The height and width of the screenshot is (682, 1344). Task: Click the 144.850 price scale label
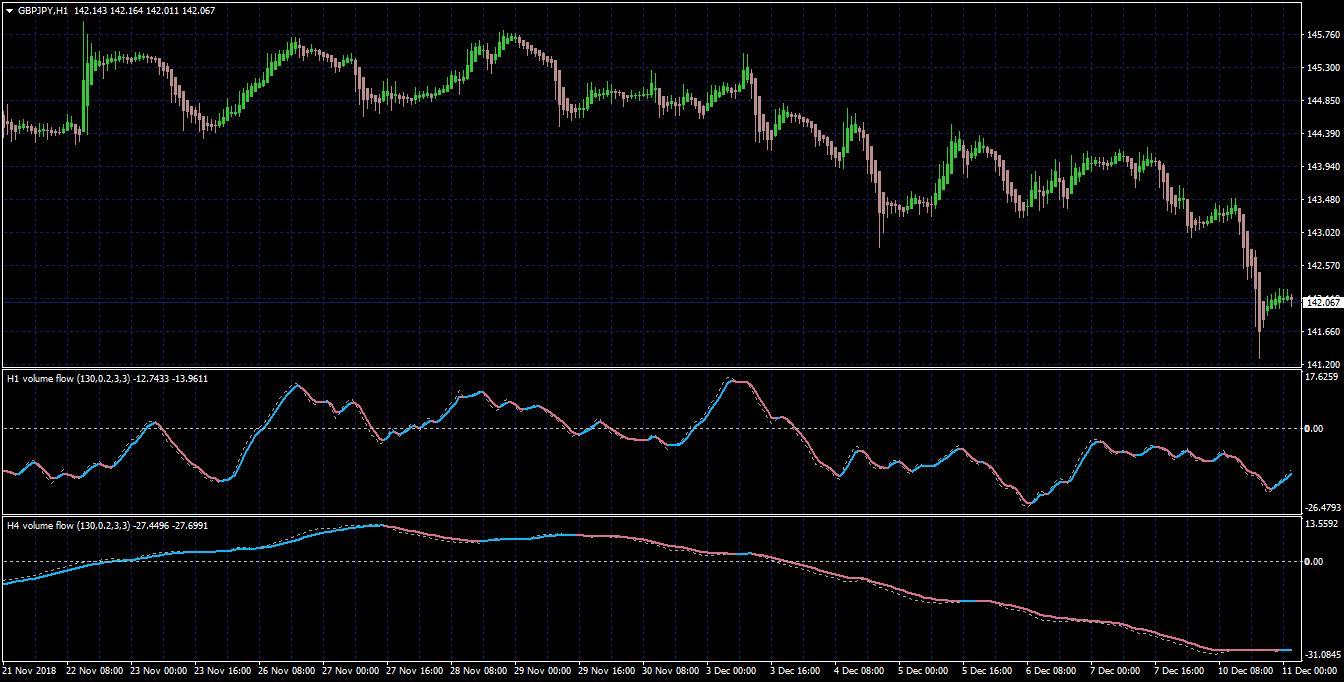coord(1323,101)
